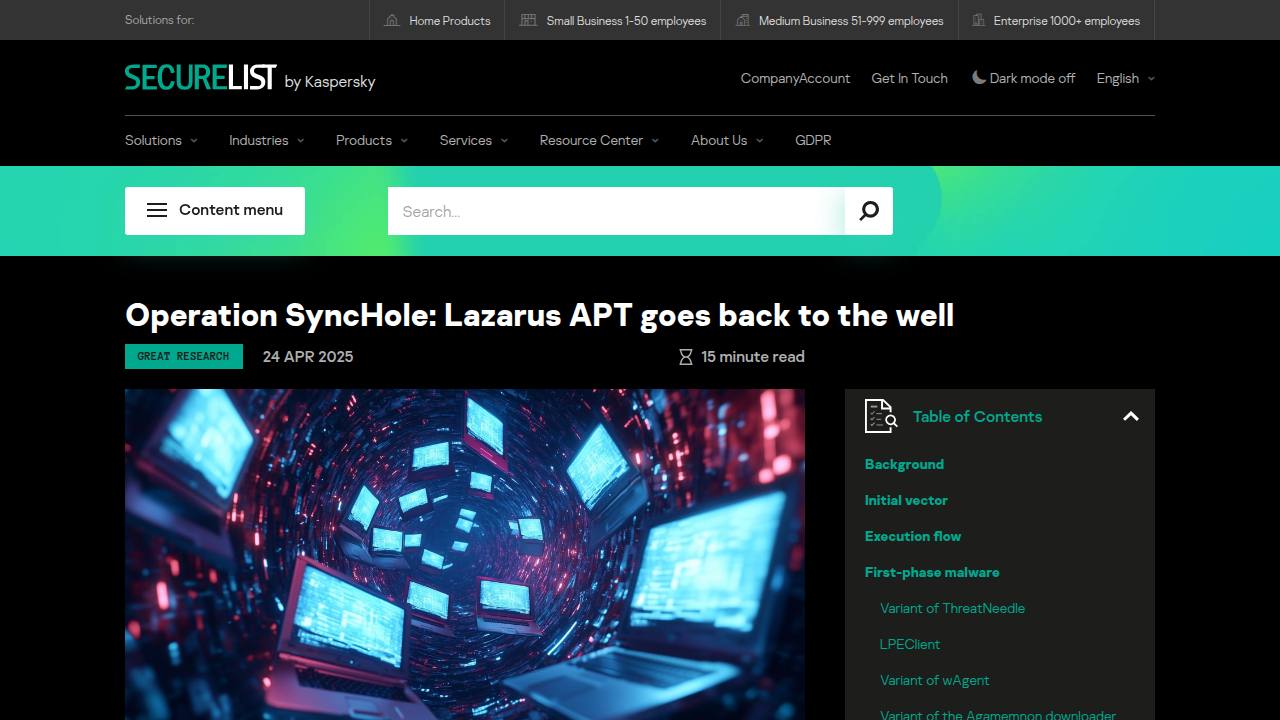Image resolution: width=1280 pixels, height=720 pixels.
Task: Expand the Solutions menu
Action: tap(161, 140)
